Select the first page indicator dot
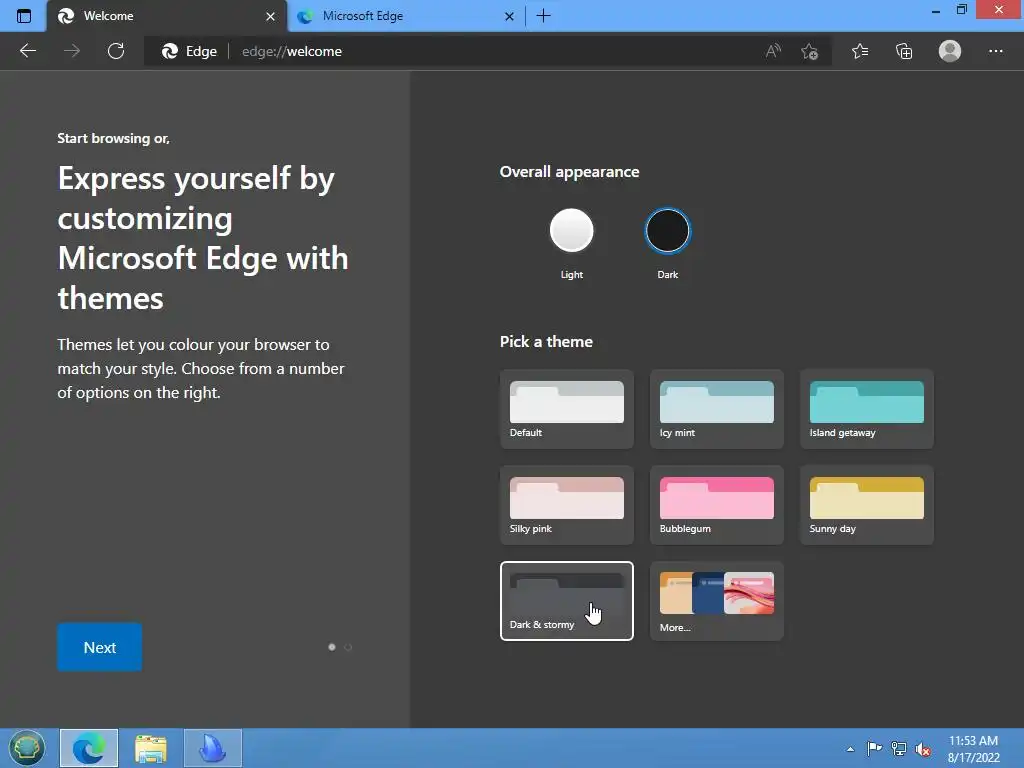Screen dimensions: 1024x768 click(332, 647)
